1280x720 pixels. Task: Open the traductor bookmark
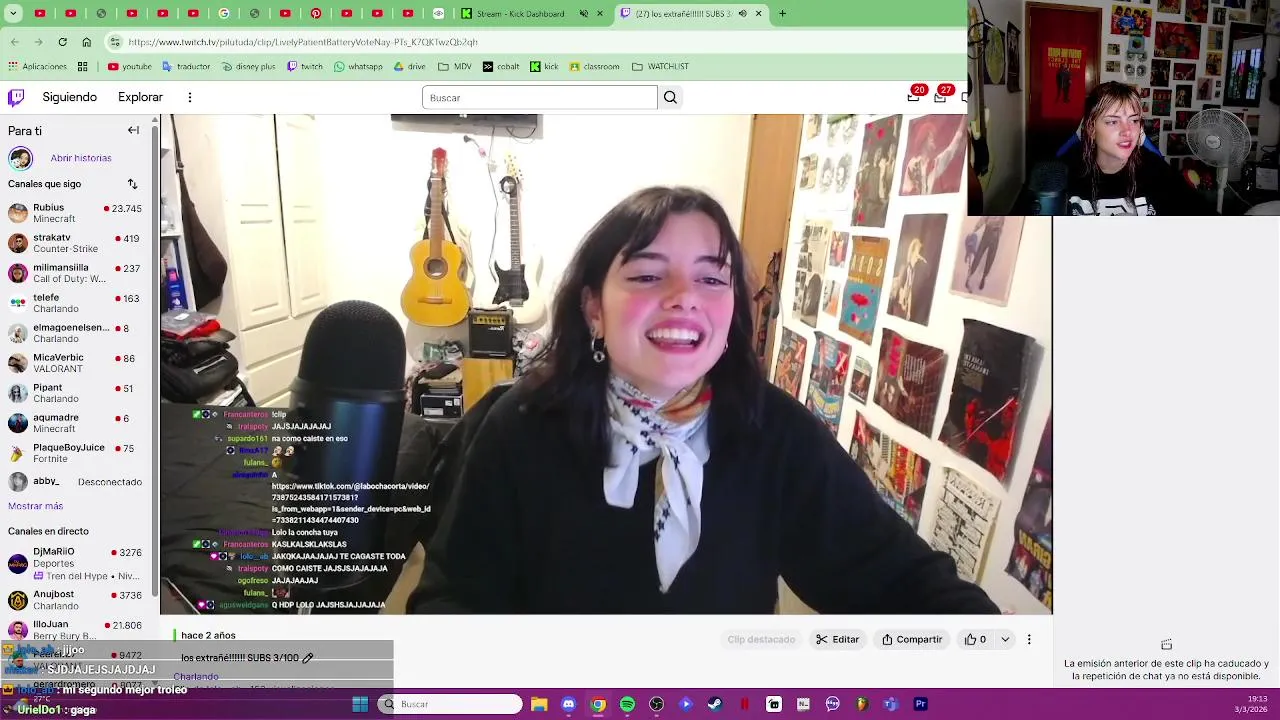coord(186,67)
